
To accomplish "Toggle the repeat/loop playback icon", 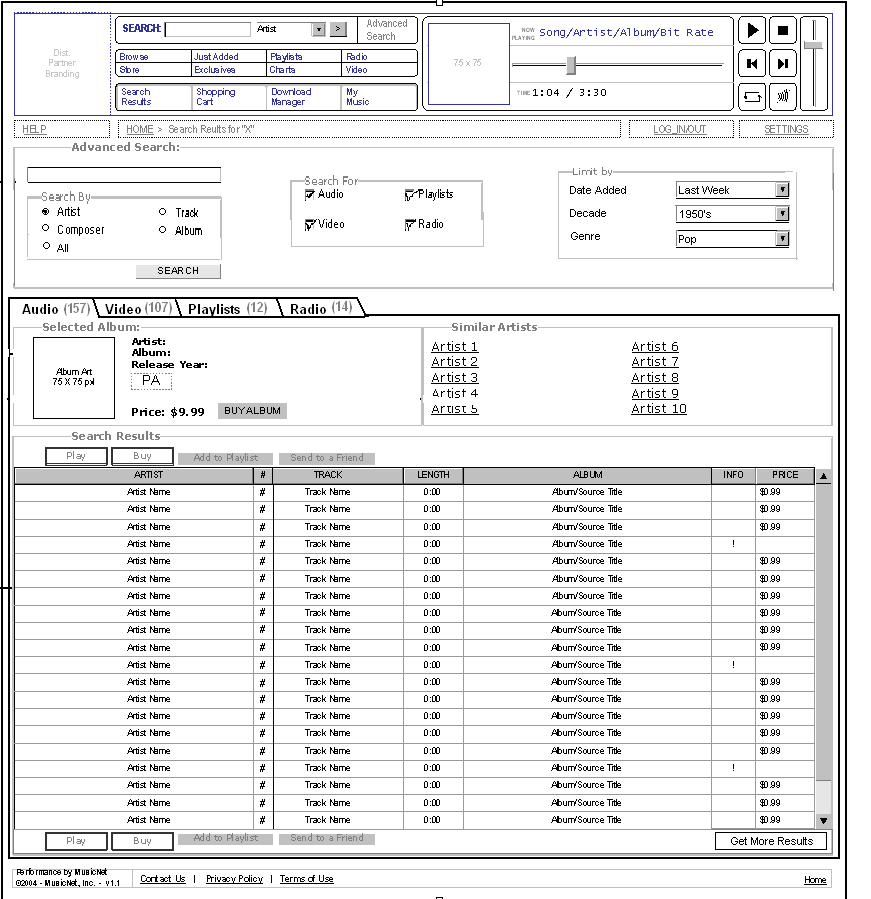I will point(752,95).
